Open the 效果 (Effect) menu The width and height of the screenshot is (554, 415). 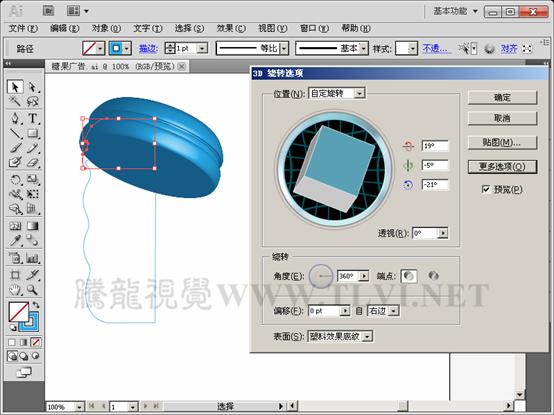point(231,28)
